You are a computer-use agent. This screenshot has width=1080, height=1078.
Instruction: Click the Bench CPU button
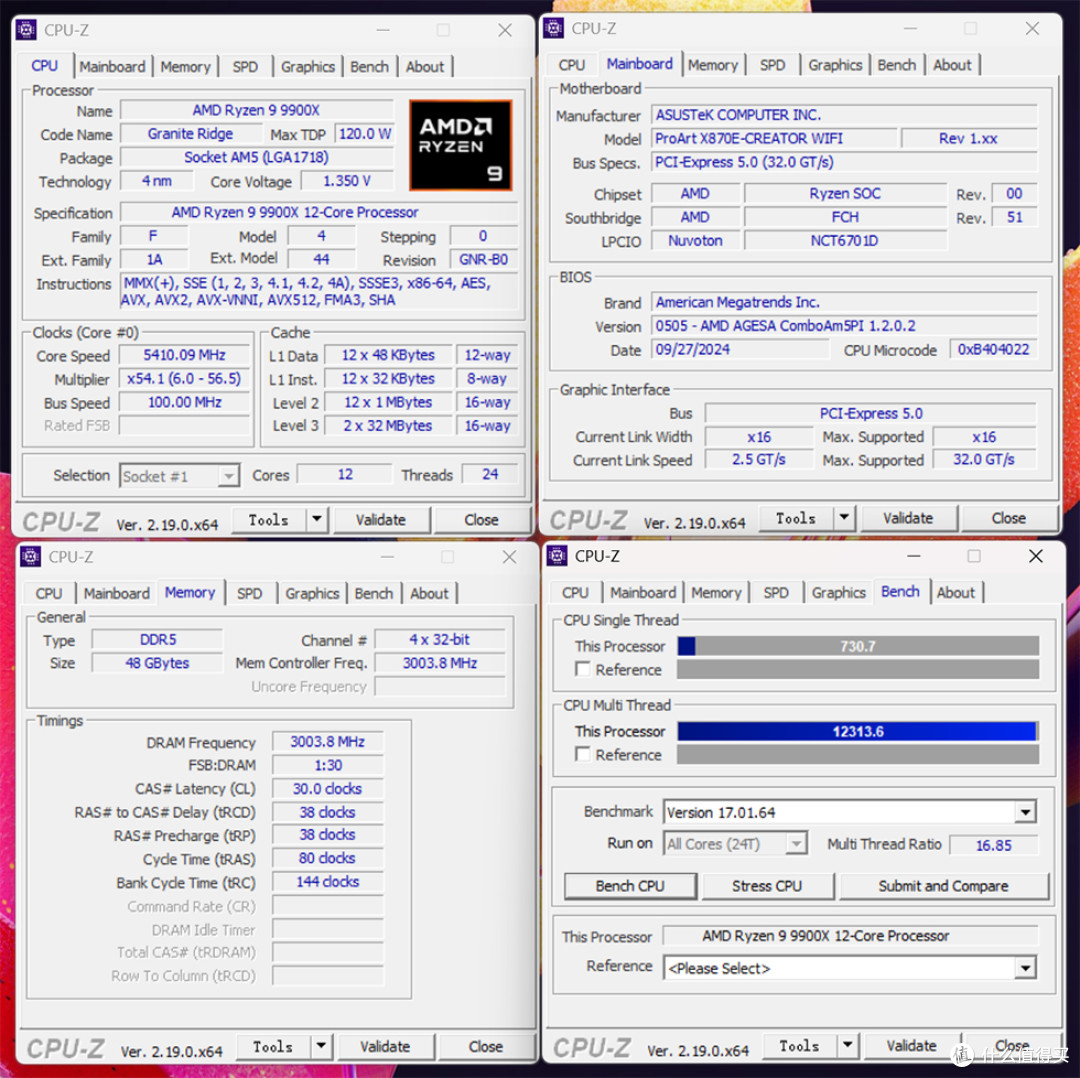[x=630, y=886]
